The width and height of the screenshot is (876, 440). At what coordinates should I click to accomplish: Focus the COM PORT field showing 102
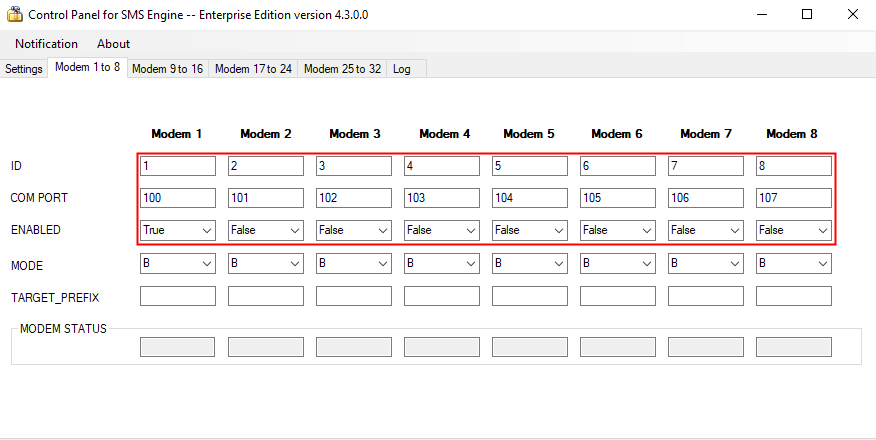pos(353,198)
